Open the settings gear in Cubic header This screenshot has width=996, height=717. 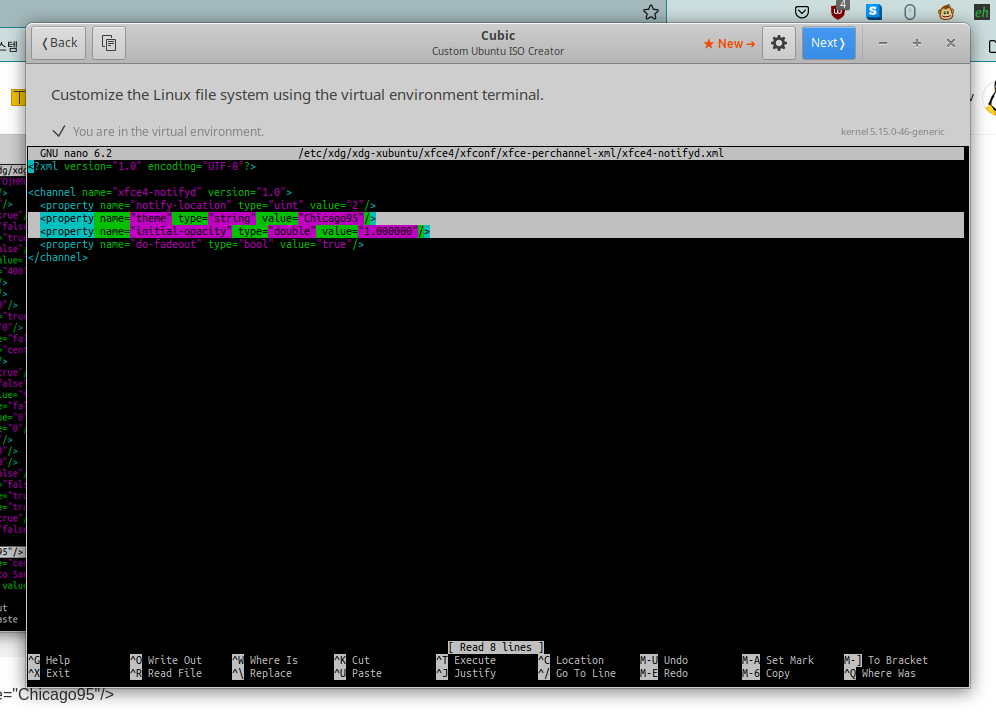779,43
